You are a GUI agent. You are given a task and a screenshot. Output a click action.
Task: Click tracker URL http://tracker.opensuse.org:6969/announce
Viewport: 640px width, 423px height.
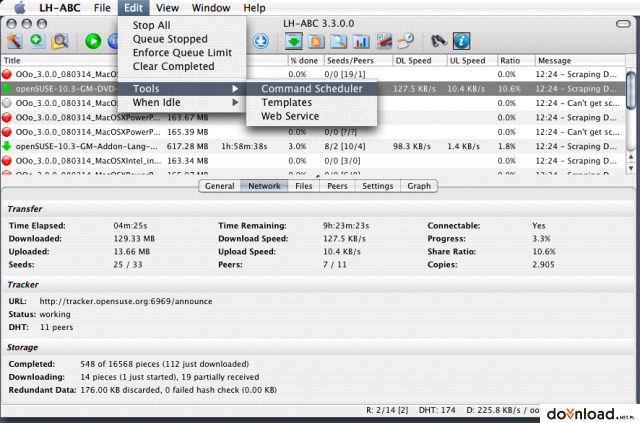(x=126, y=301)
